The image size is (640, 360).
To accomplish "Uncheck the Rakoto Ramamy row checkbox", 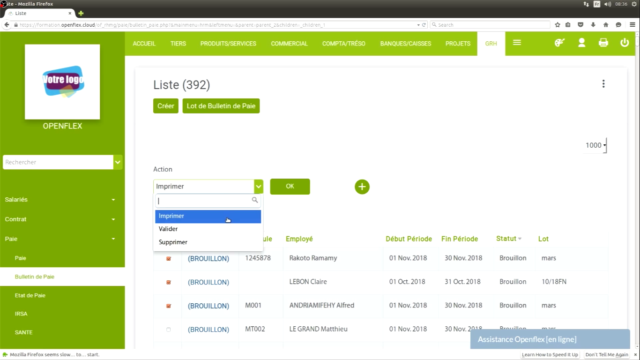I will point(169,258).
